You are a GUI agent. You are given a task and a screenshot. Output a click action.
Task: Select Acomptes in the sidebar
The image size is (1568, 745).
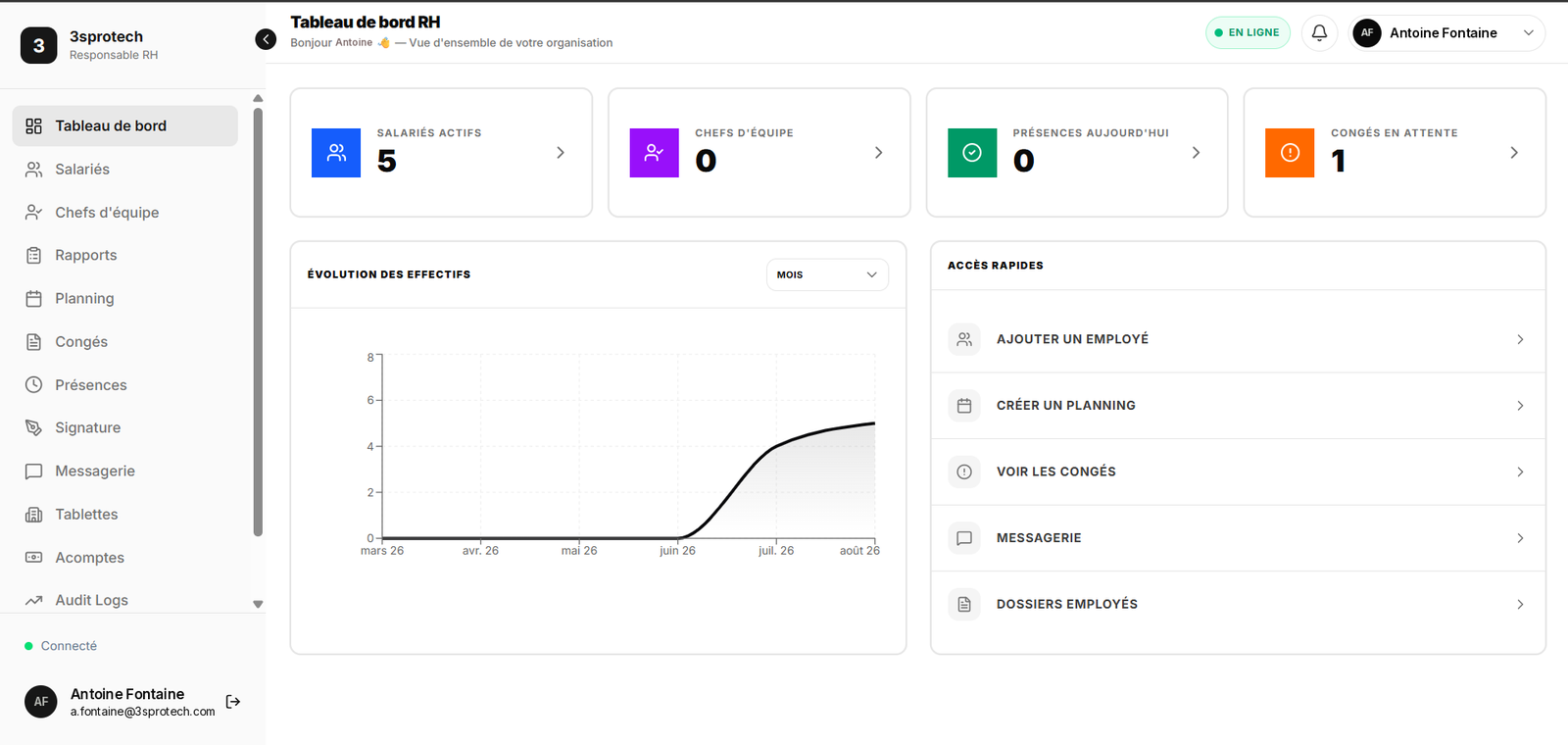click(x=125, y=558)
